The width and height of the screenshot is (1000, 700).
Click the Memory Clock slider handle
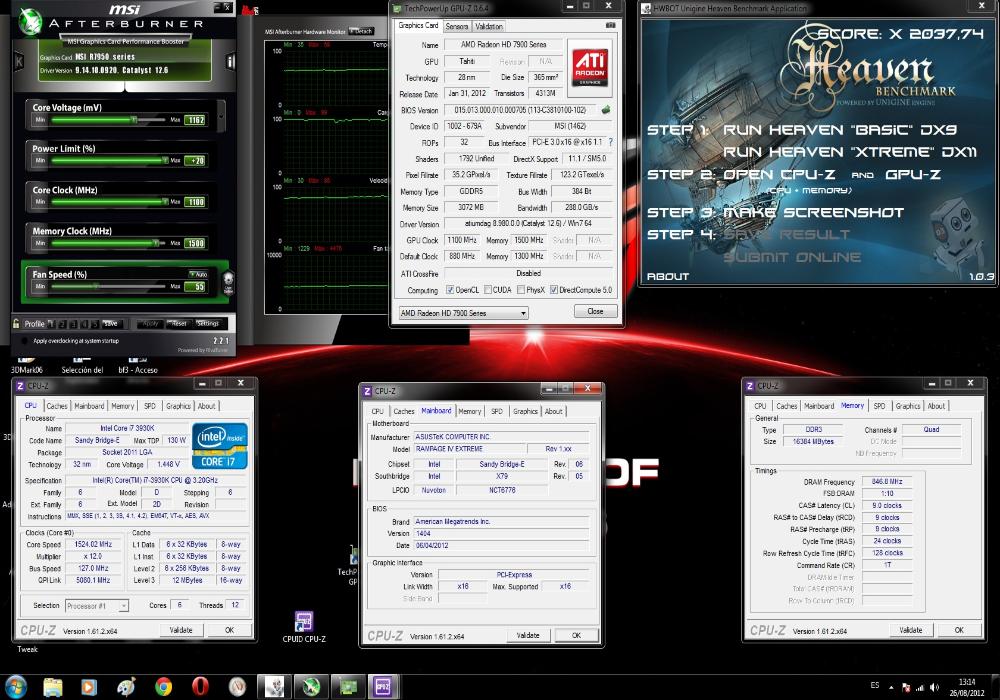pyautogui.click(x=155, y=243)
